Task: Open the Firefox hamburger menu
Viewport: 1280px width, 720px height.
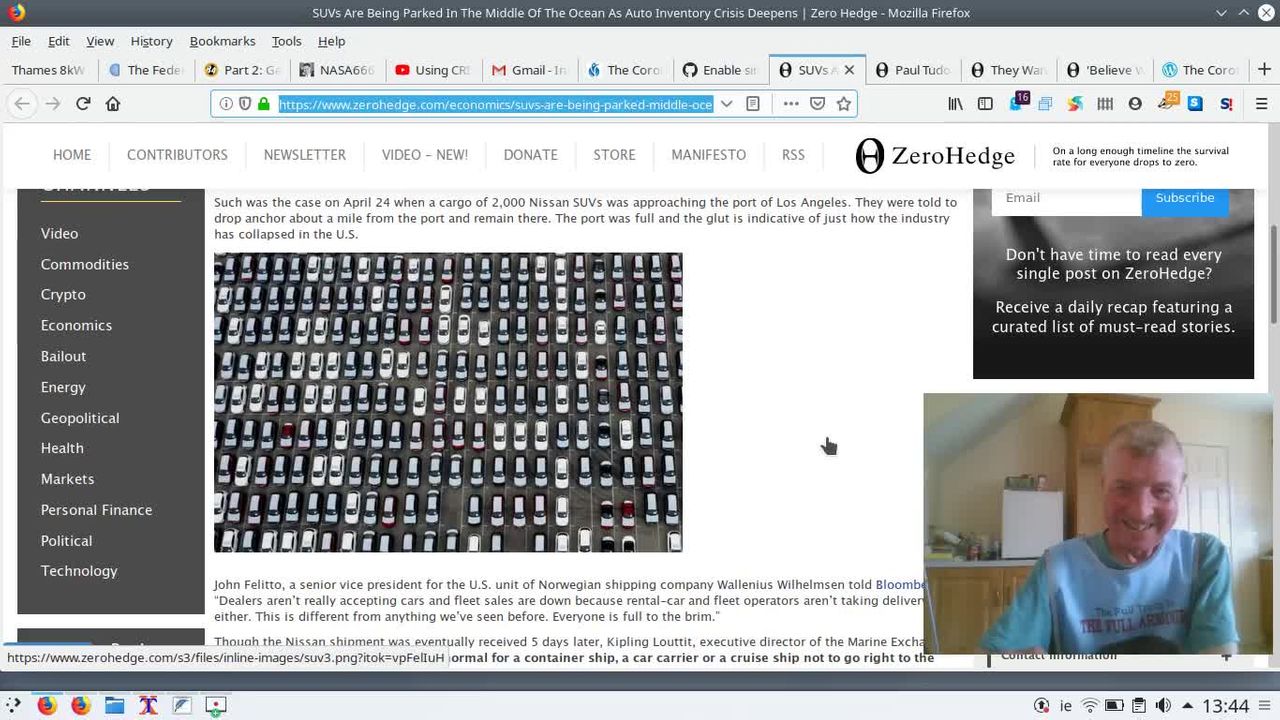Action: click(x=1261, y=104)
